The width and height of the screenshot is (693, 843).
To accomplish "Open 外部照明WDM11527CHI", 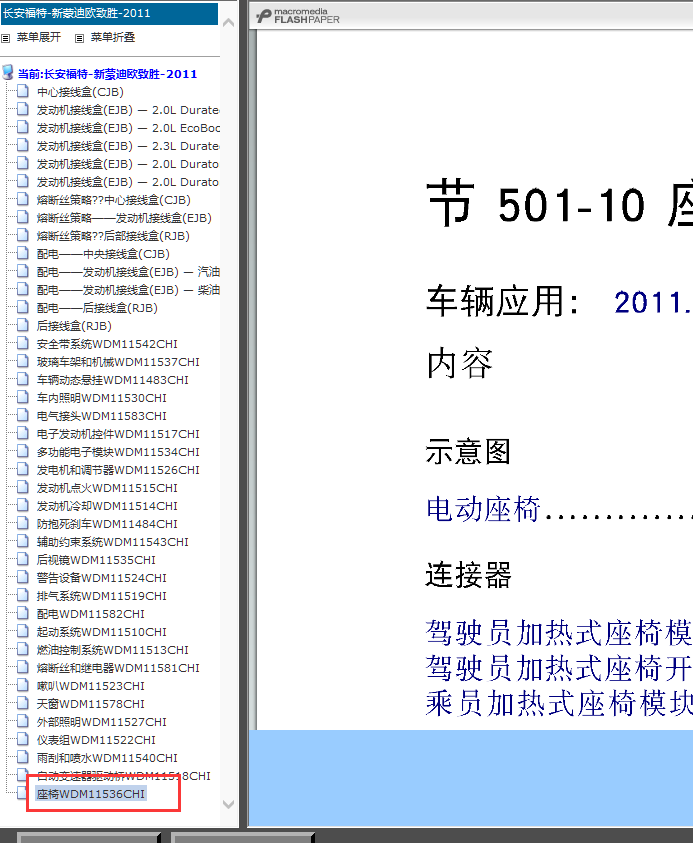I will tap(102, 722).
